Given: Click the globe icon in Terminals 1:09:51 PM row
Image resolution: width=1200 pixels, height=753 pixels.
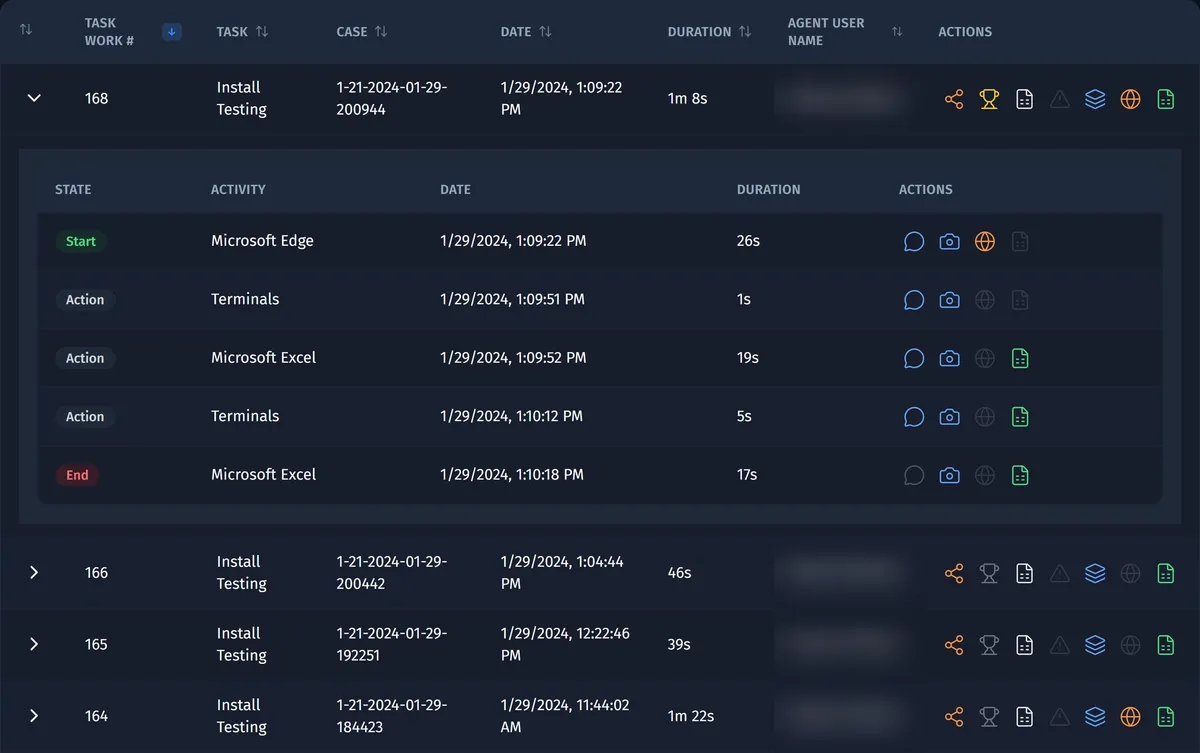Looking at the screenshot, I should click(x=985, y=300).
